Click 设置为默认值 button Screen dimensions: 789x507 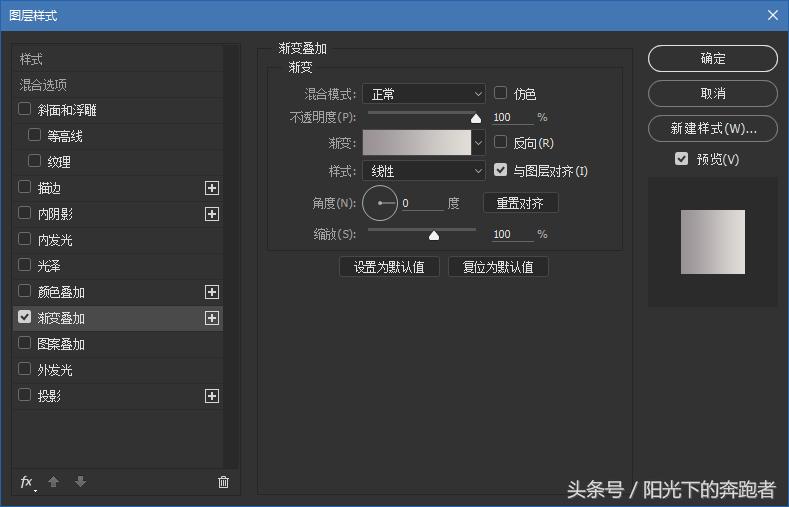[x=389, y=267]
